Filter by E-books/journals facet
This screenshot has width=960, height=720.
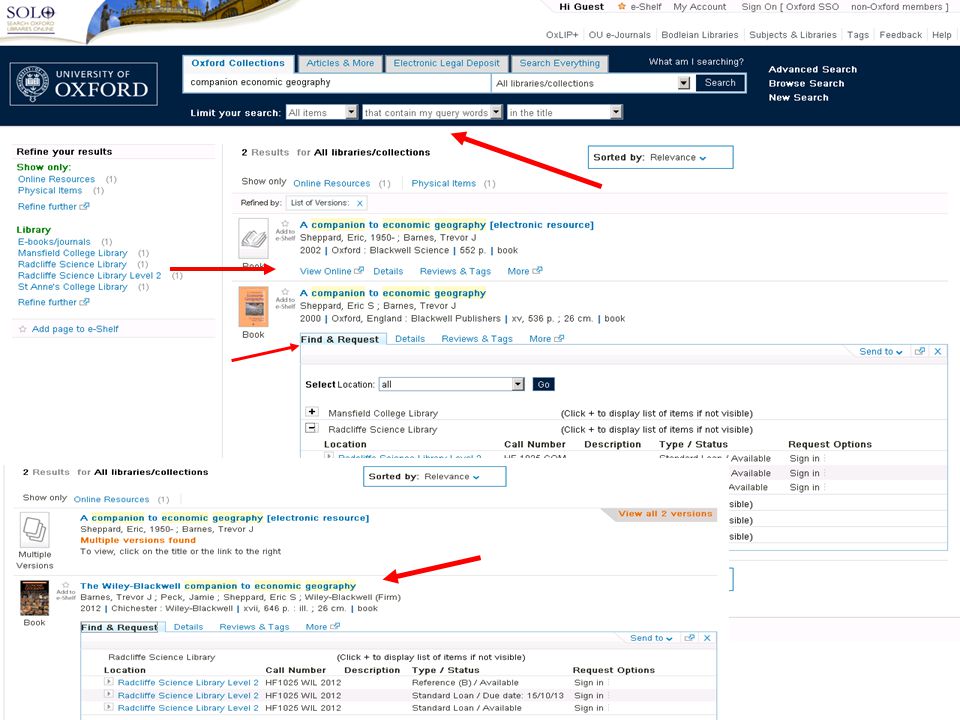coord(54,242)
